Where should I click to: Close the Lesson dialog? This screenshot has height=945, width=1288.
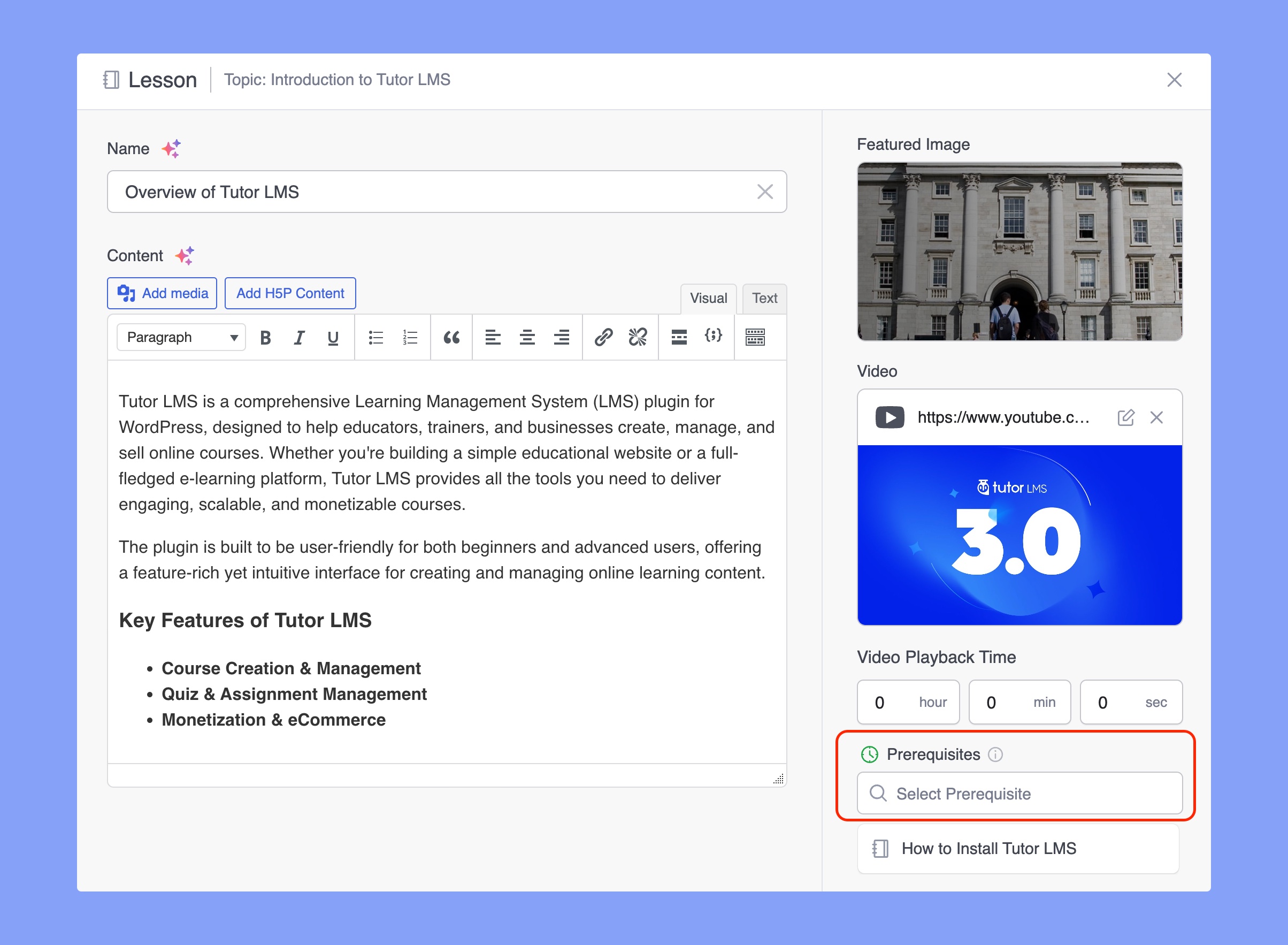click(1174, 80)
